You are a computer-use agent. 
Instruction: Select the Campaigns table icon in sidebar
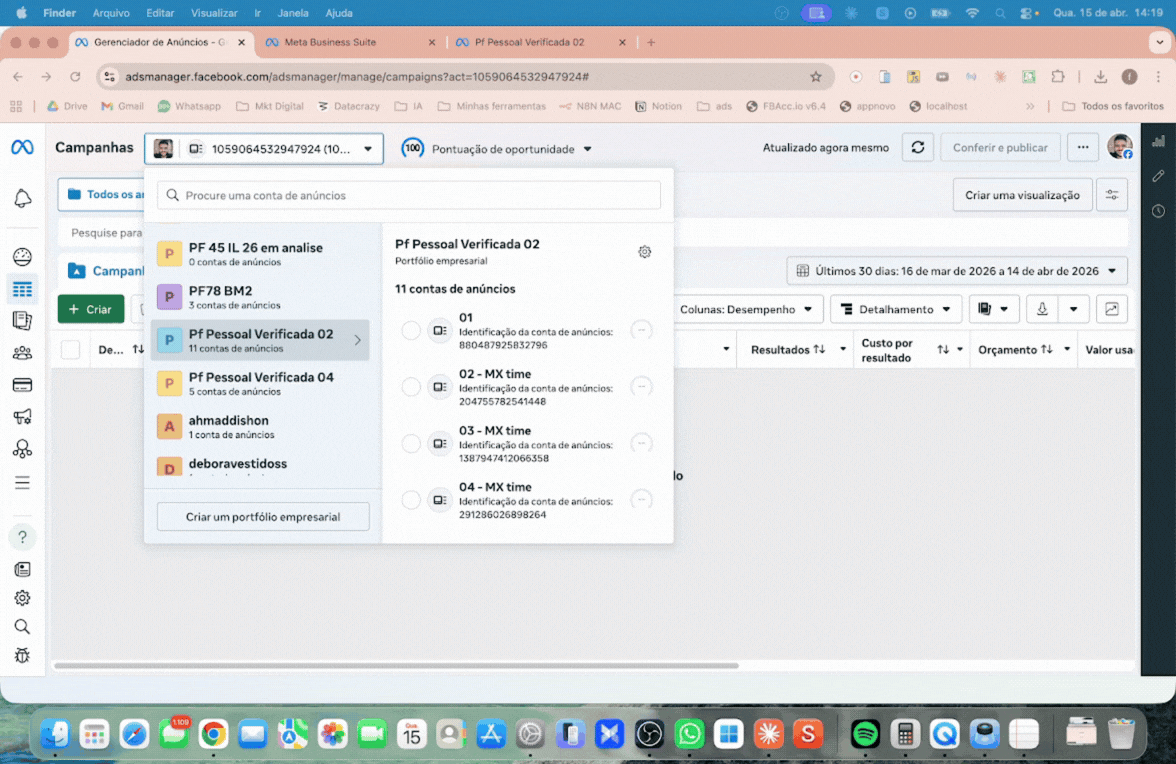[x=22, y=289]
